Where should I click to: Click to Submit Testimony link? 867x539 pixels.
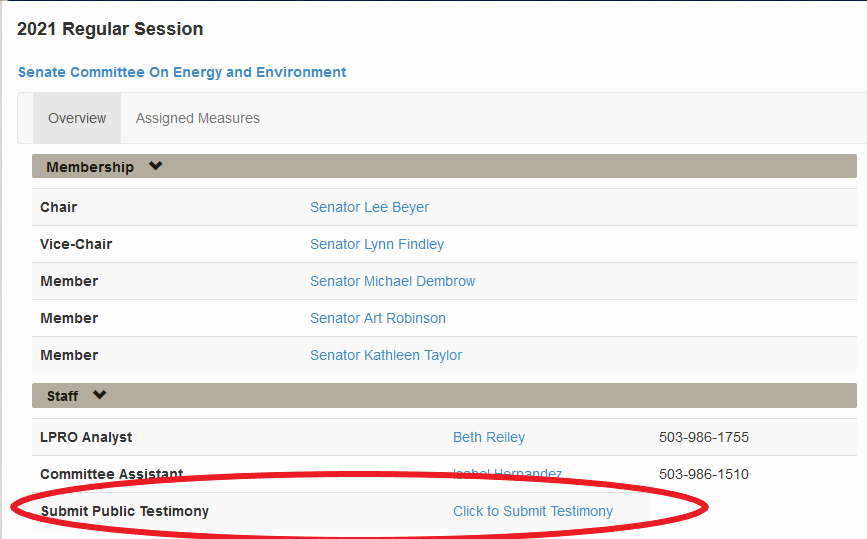(x=532, y=511)
